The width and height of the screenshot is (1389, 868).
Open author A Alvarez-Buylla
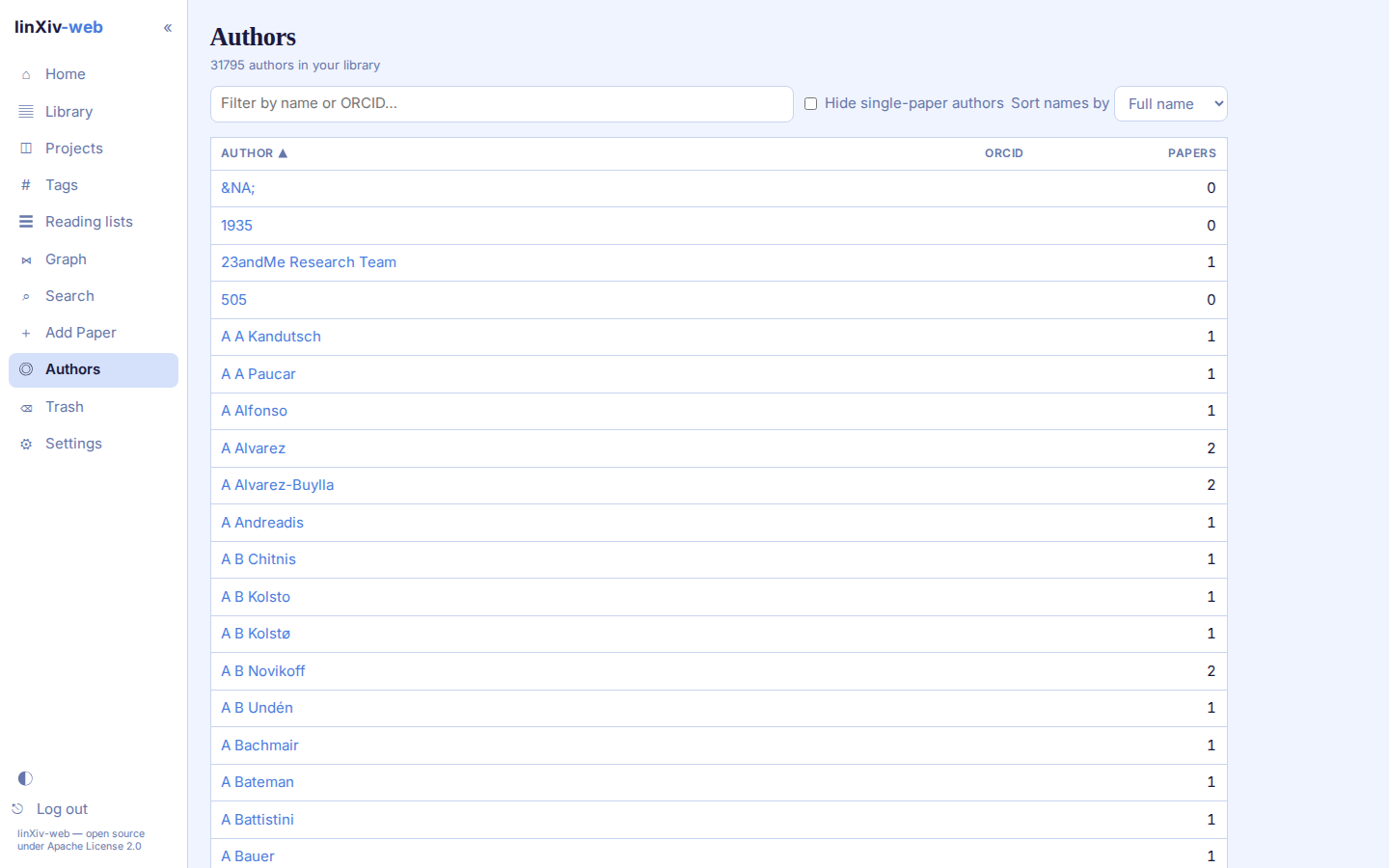278,485
